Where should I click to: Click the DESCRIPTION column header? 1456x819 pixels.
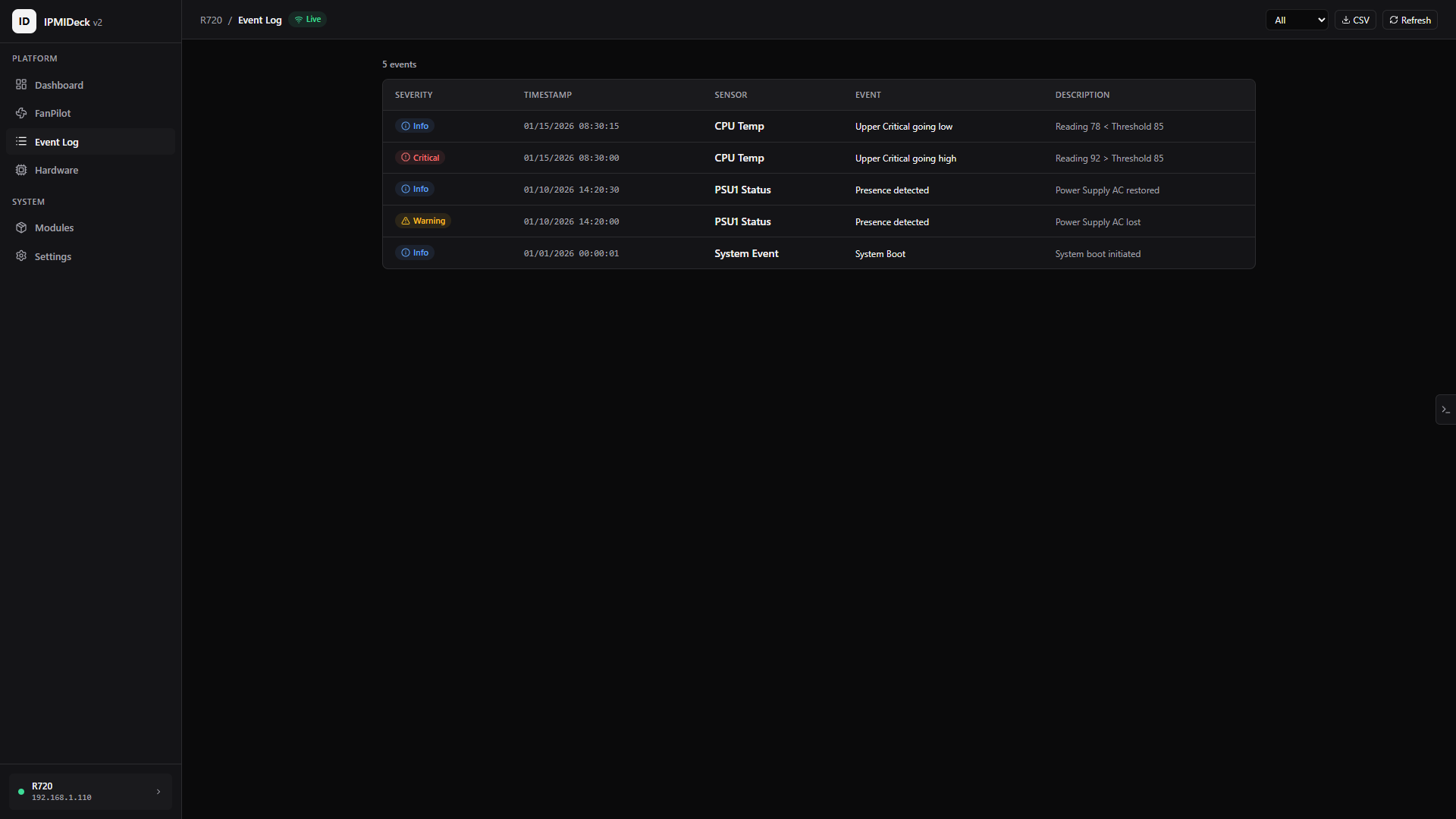click(1082, 95)
